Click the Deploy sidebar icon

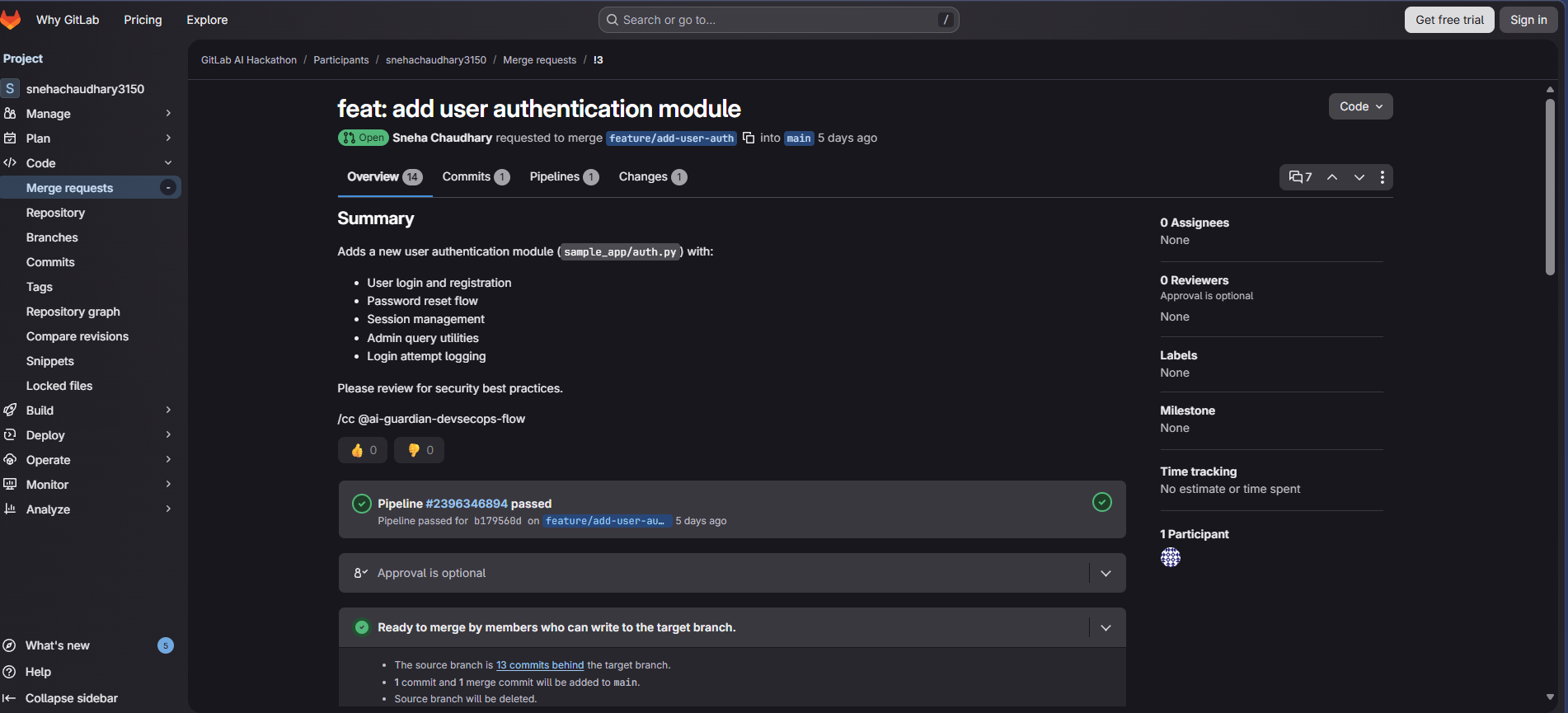tap(10, 434)
